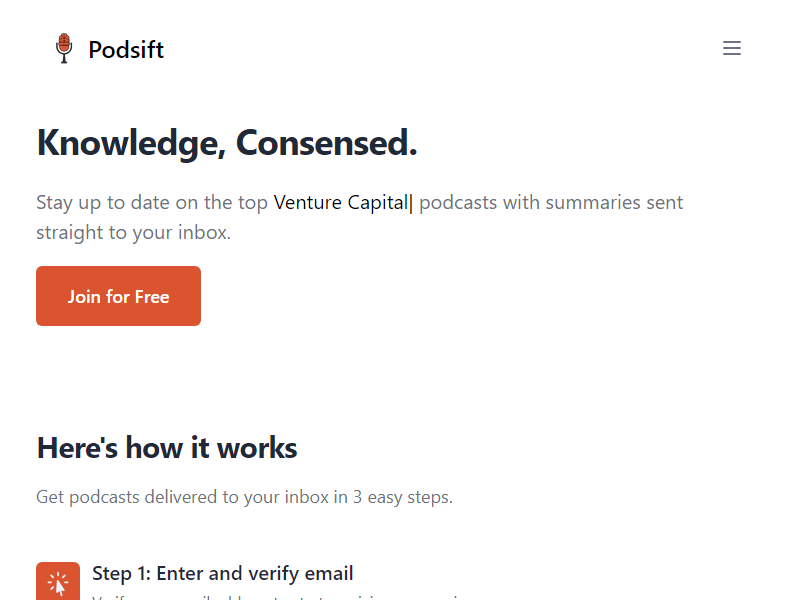800x600 pixels.
Task: Click the "Step 1:" label
Action: click(x=122, y=573)
